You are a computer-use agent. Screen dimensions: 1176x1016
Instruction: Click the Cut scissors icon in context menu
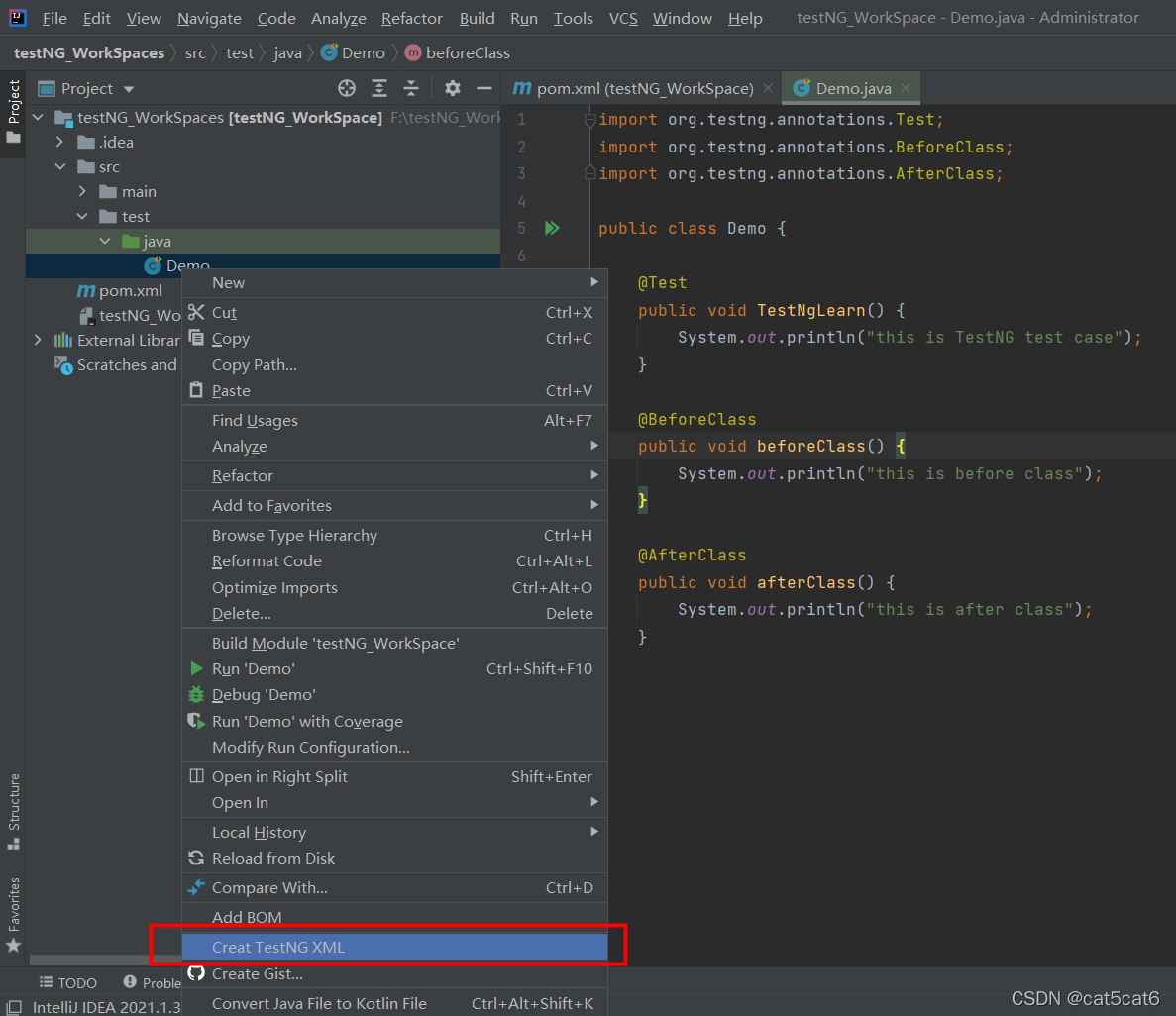196,312
